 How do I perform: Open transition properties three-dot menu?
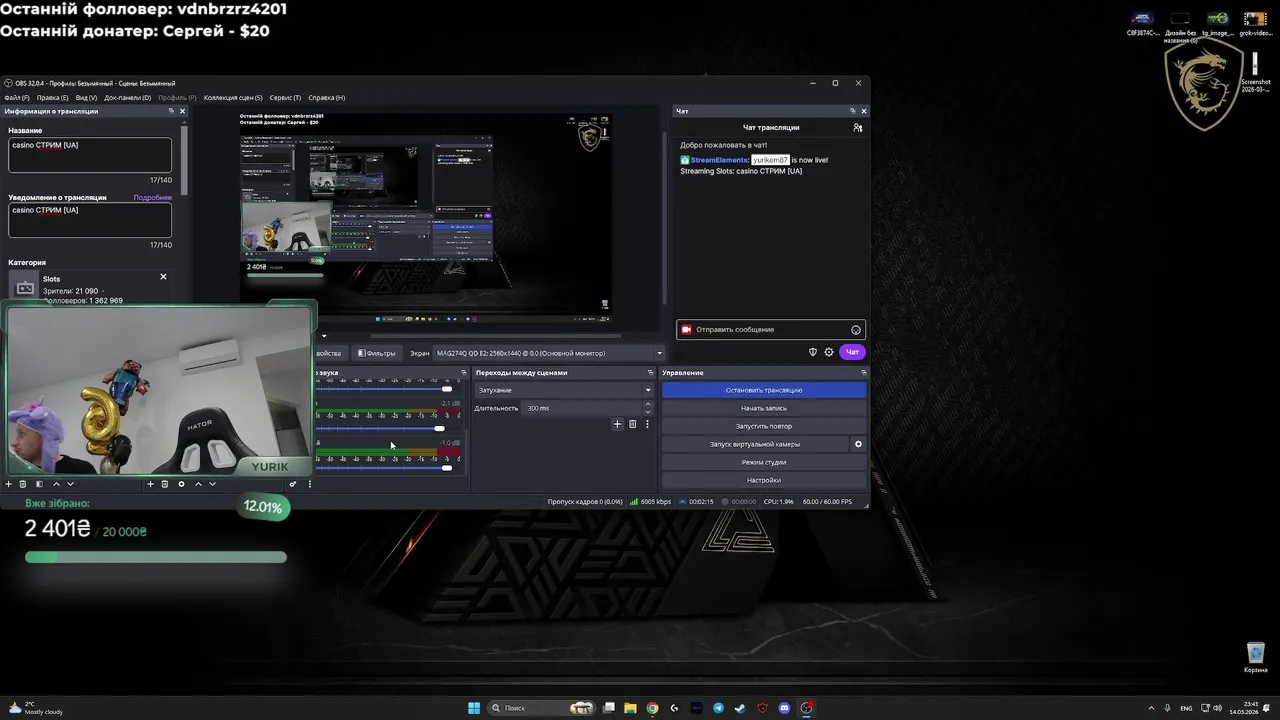tap(647, 424)
